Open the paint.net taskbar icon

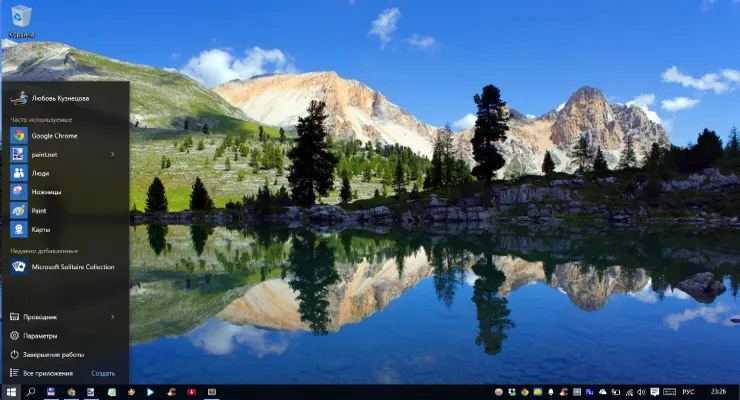91,392
